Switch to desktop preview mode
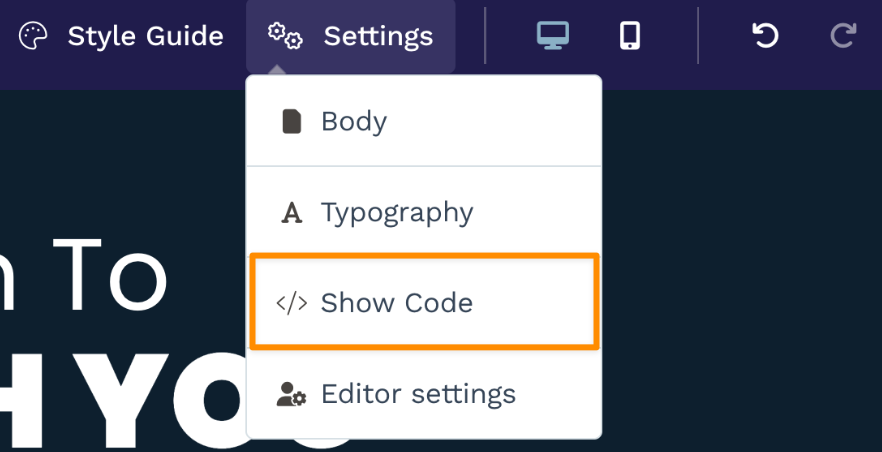Viewport: 882px width, 452px height. (x=553, y=36)
